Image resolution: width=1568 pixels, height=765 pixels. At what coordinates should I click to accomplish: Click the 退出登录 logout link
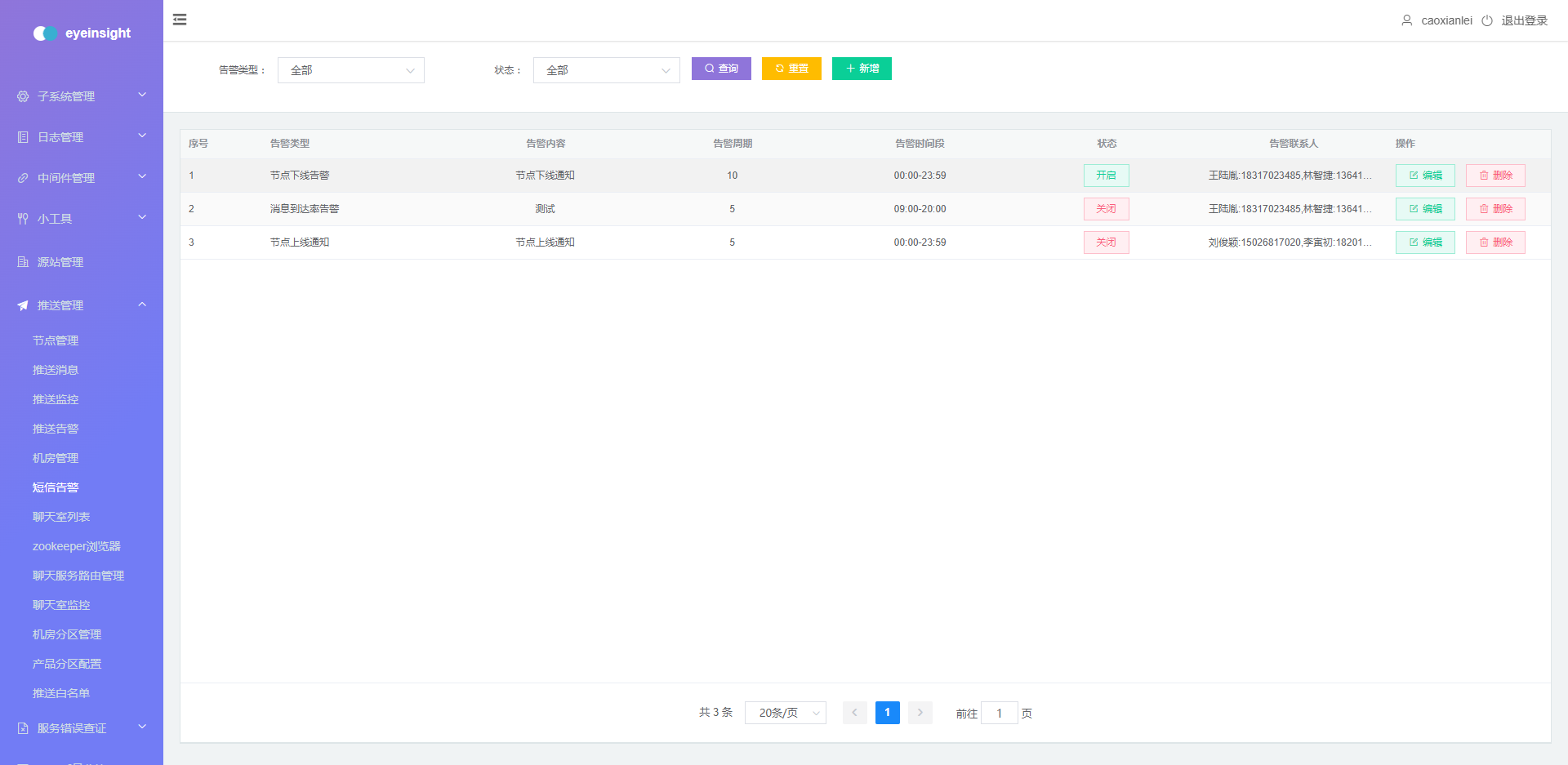pos(1524,20)
